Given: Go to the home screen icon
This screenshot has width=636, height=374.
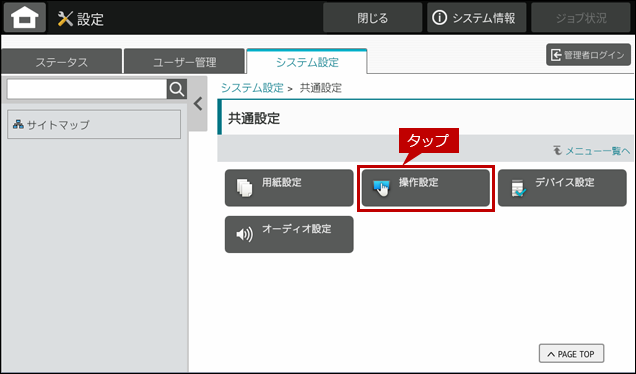Looking at the screenshot, I should (x=25, y=17).
